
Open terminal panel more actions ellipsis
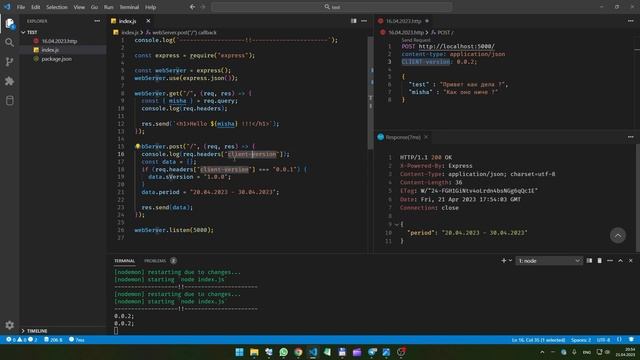610,260
